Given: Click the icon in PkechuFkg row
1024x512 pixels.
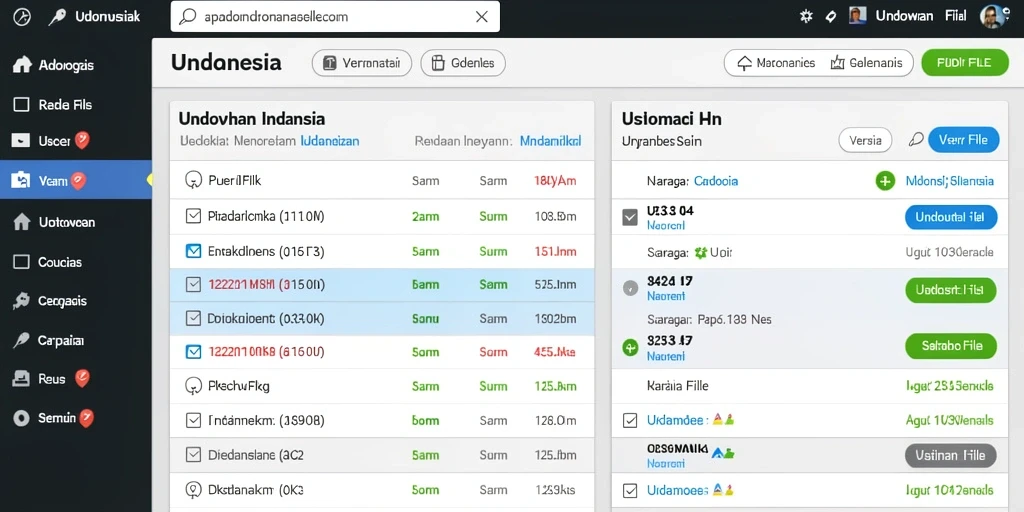Looking at the screenshot, I should click(x=193, y=386).
